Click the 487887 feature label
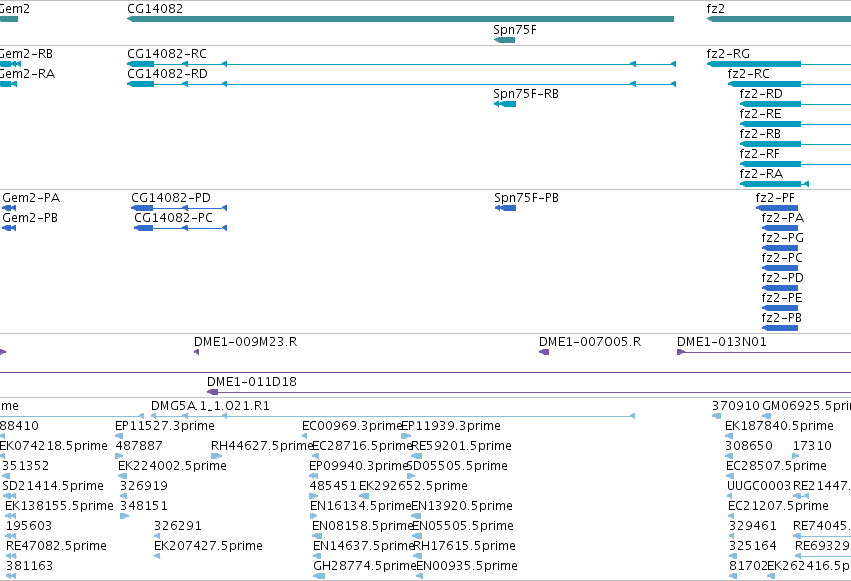 (139, 446)
